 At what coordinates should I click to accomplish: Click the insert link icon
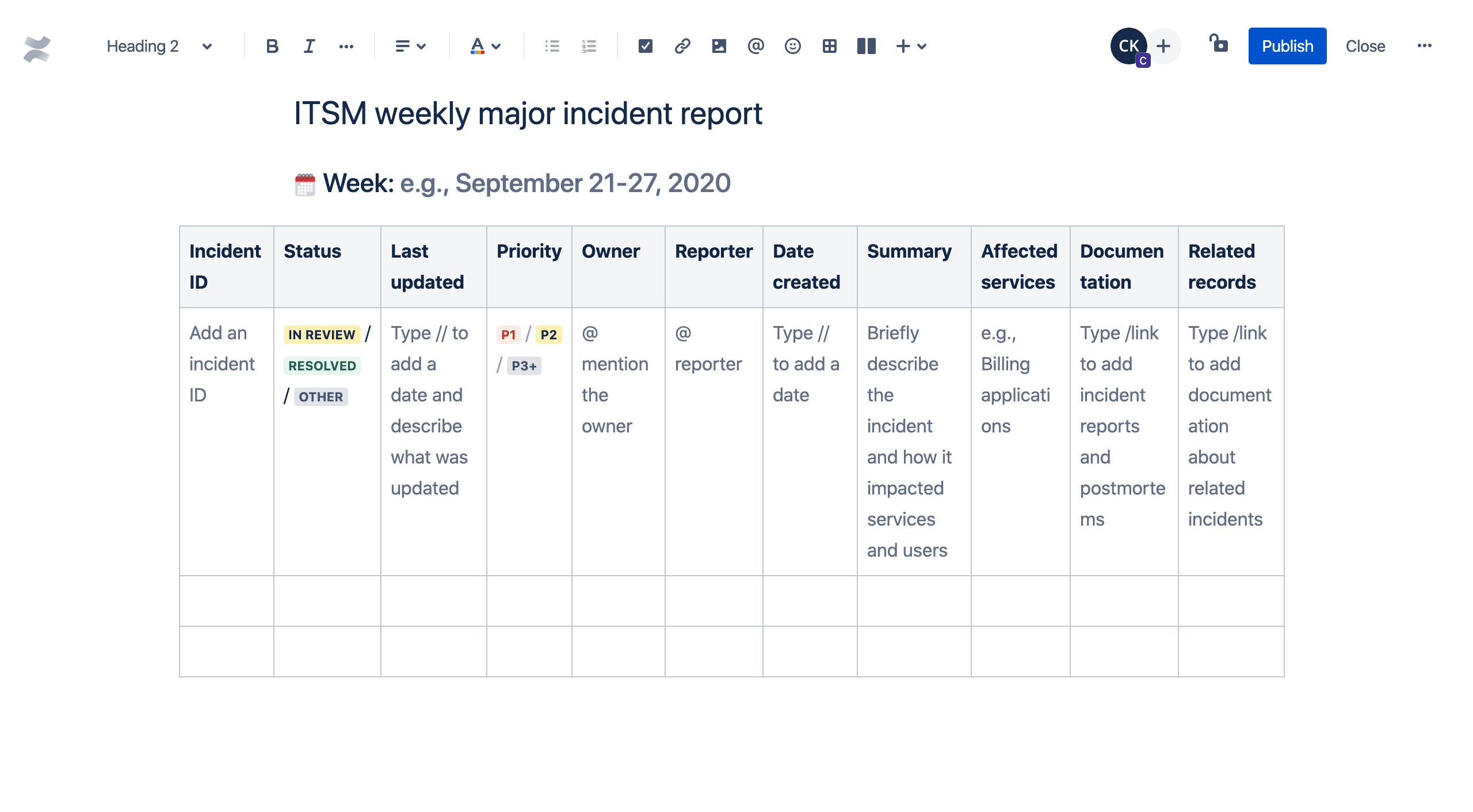tap(681, 46)
